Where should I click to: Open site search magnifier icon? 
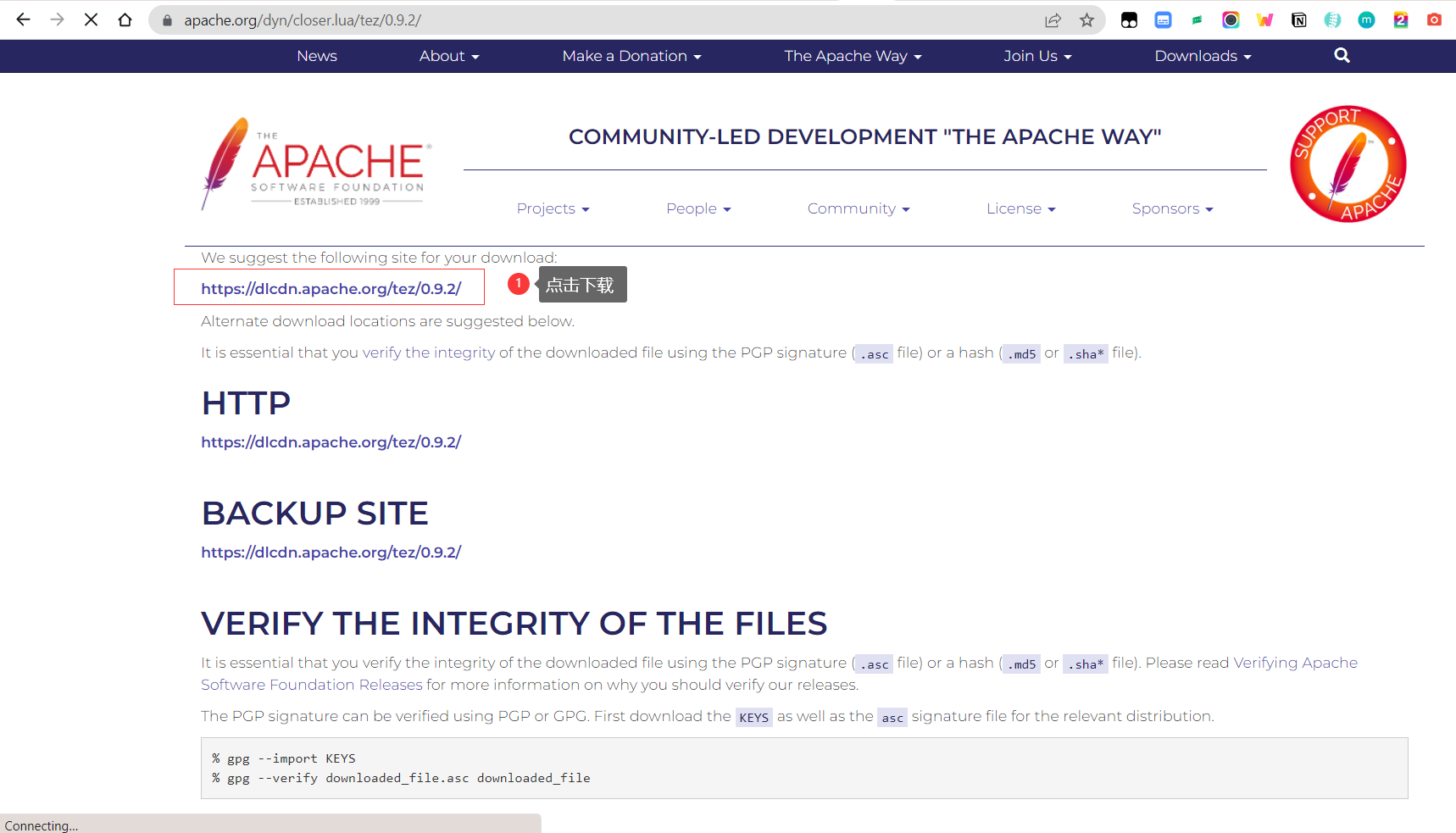pos(1342,56)
